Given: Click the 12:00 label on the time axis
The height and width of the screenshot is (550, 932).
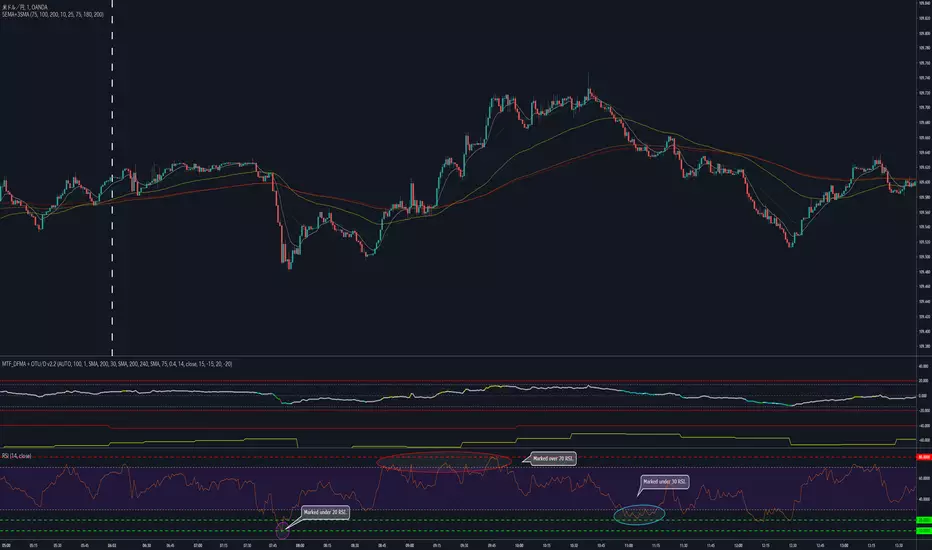Looking at the screenshot, I should tap(738, 545).
